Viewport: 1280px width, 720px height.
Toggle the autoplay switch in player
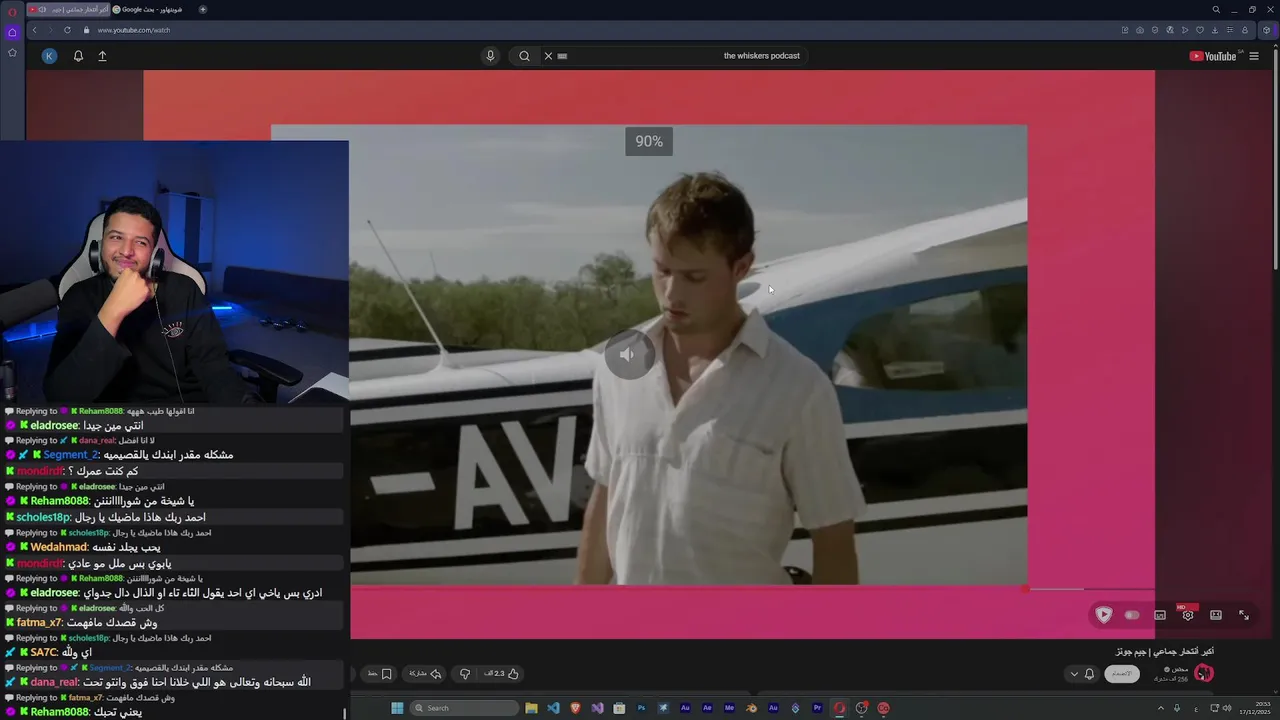coord(1132,615)
